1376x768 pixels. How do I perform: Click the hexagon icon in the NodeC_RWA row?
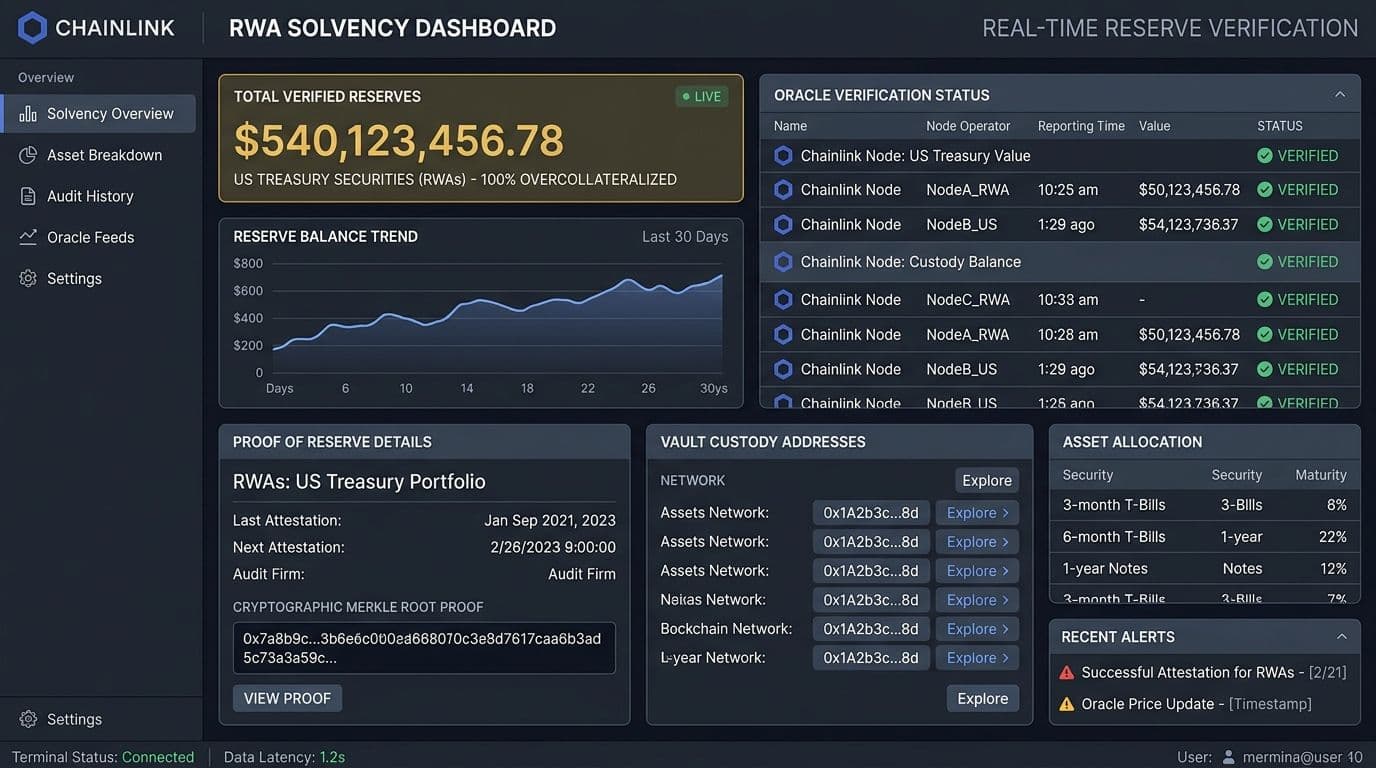click(783, 299)
